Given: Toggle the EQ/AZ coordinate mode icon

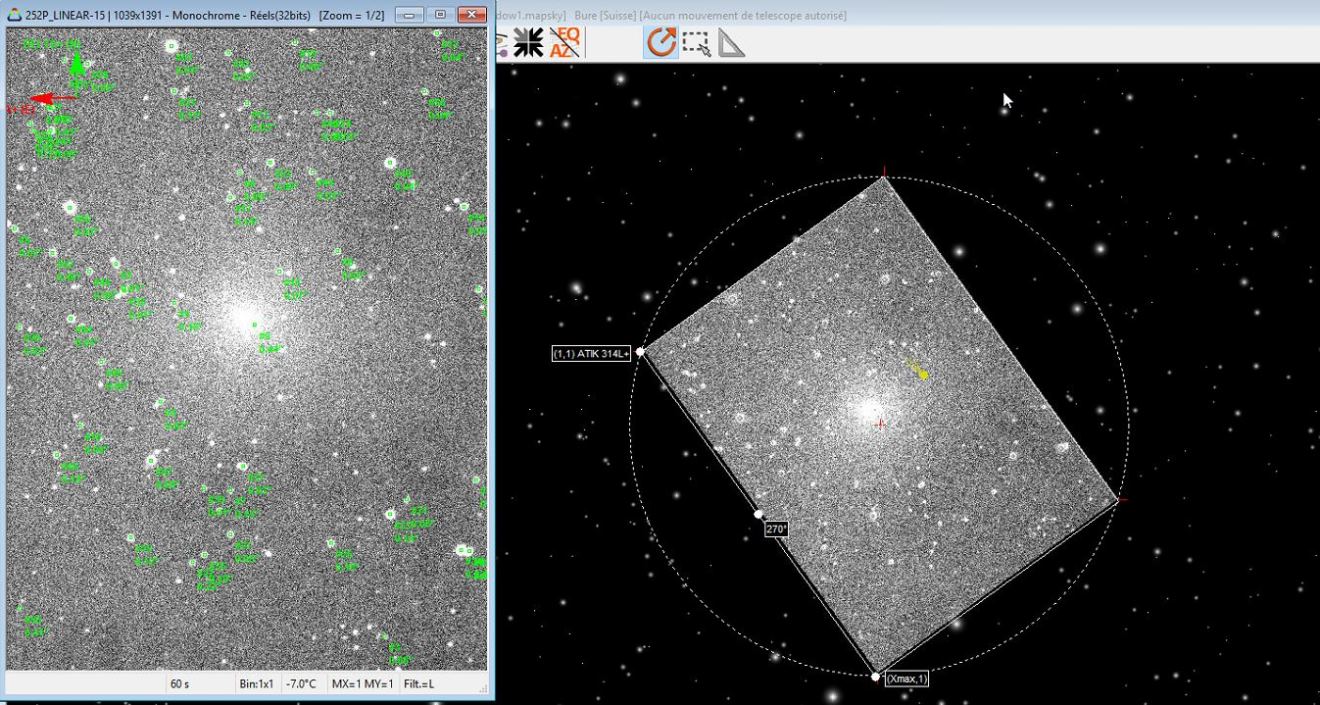Looking at the screenshot, I should [x=565, y=42].
